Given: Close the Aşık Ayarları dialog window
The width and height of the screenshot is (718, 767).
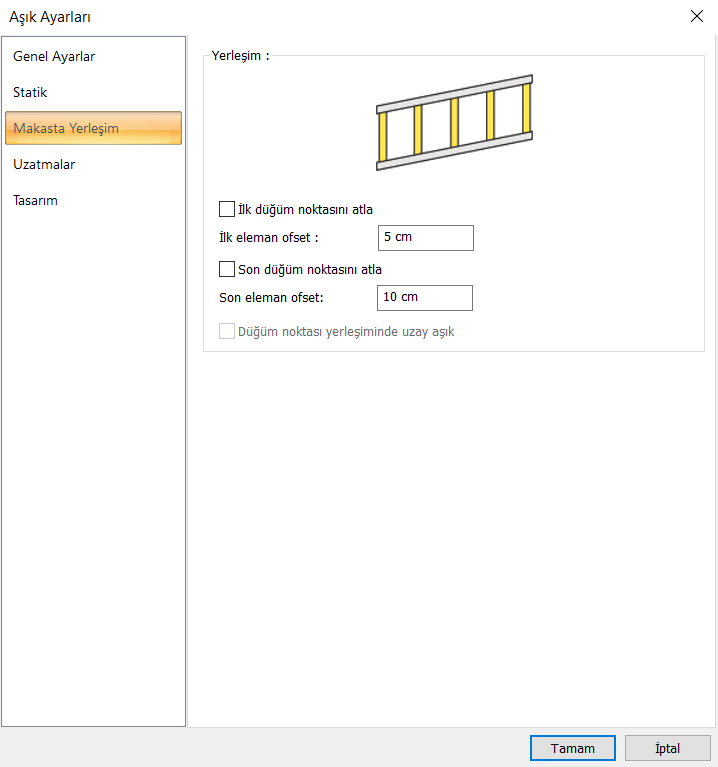Looking at the screenshot, I should click(x=696, y=16).
